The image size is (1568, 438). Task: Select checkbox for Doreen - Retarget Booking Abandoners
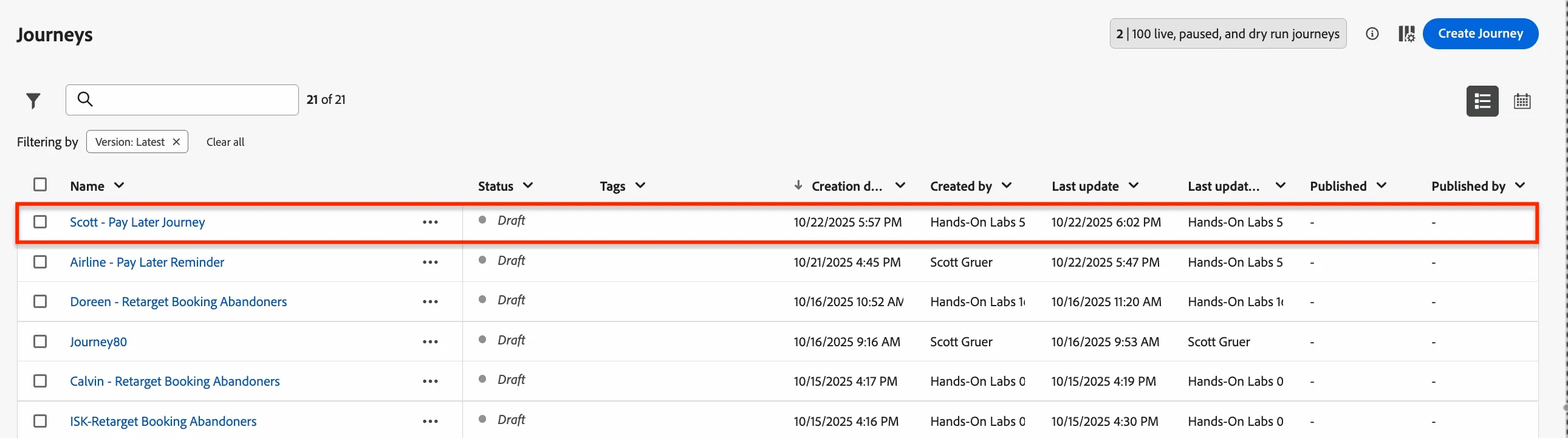pyautogui.click(x=40, y=301)
